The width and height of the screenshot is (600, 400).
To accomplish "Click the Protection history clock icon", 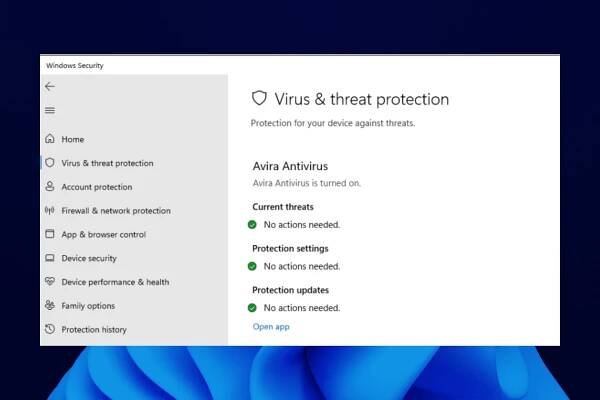I will [50, 329].
